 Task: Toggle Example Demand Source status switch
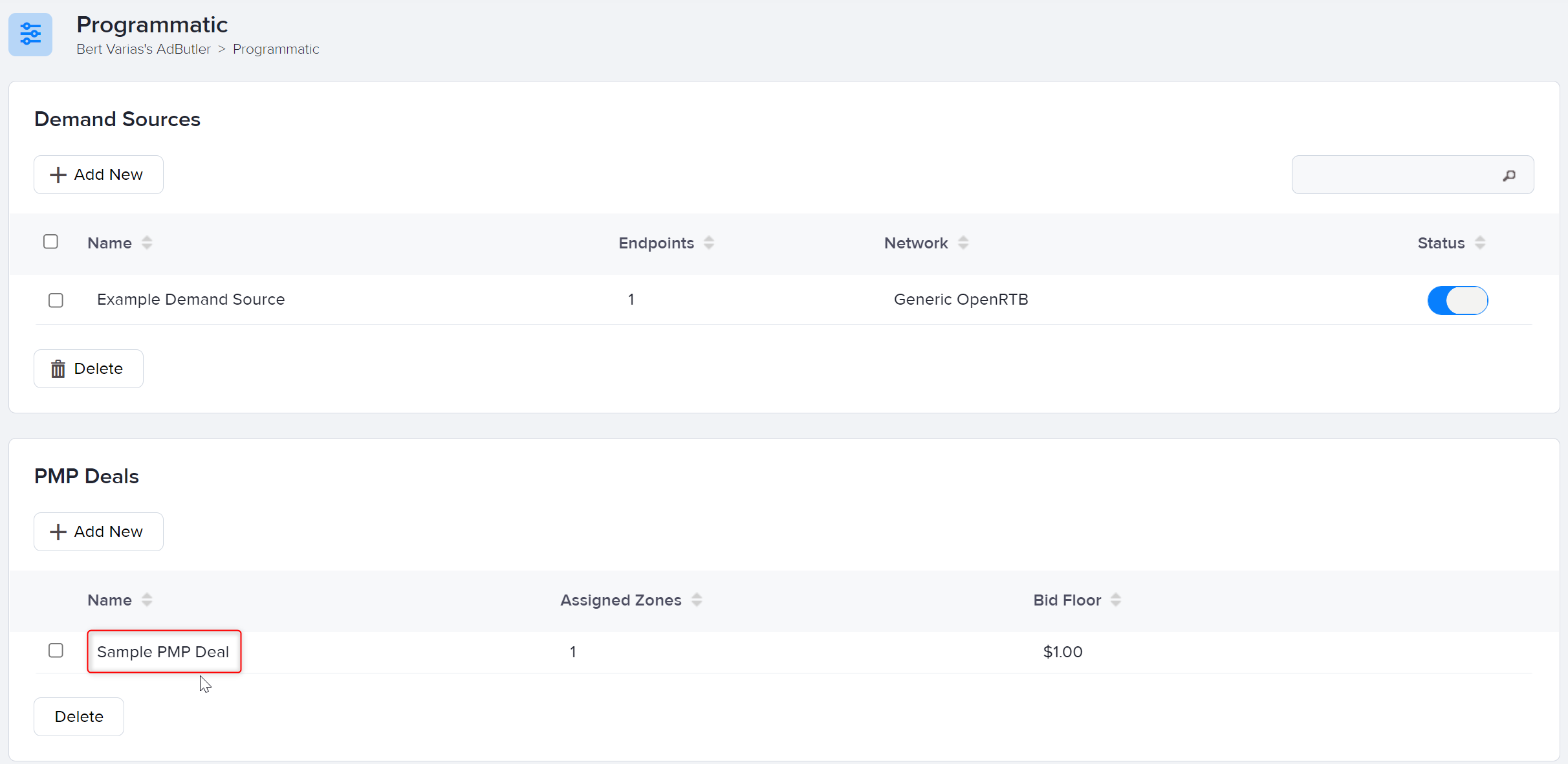coord(1457,300)
